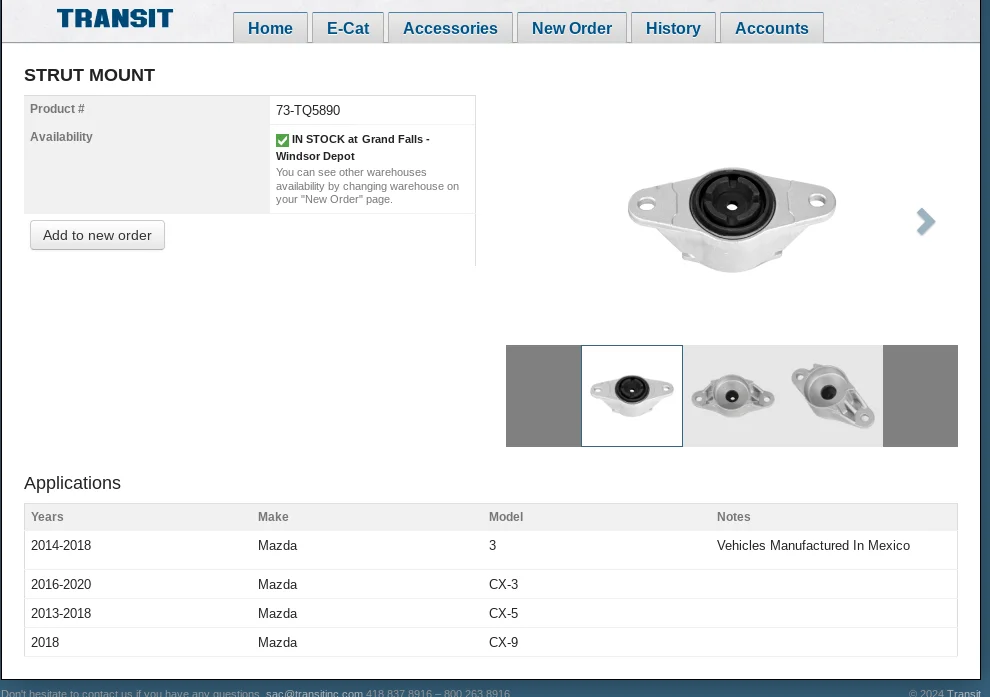Select the first strut mount thumbnail

click(632, 396)
